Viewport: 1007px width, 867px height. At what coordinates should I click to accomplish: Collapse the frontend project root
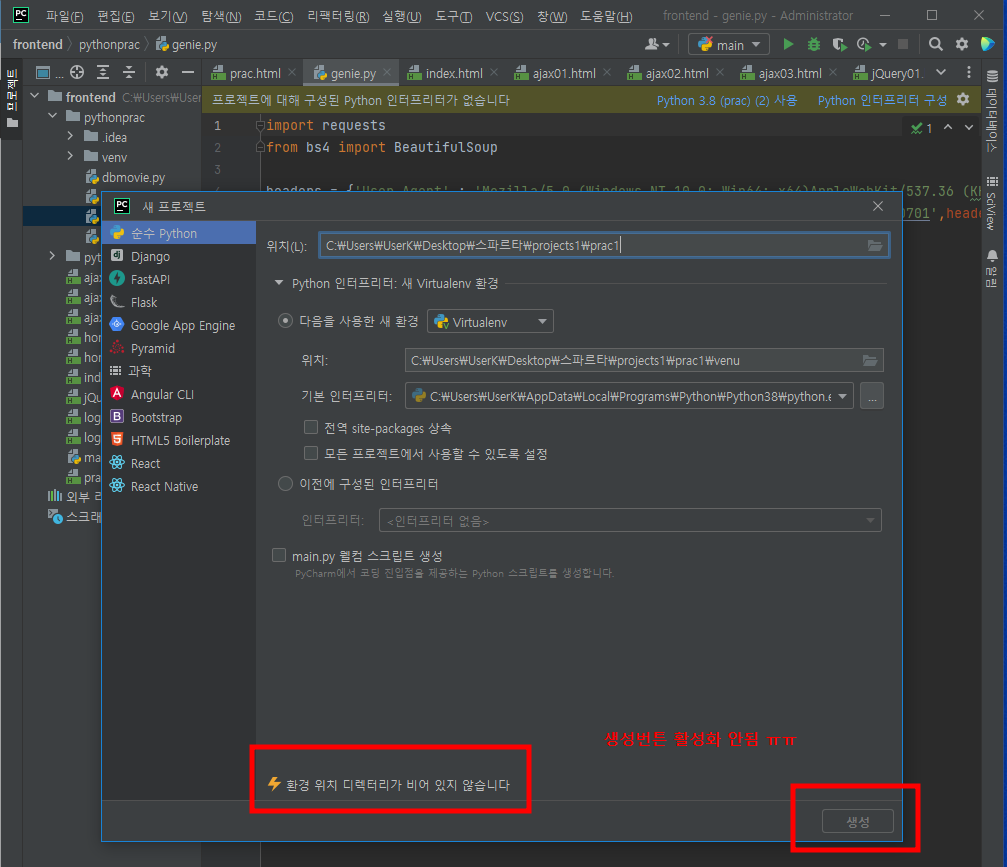35,96
